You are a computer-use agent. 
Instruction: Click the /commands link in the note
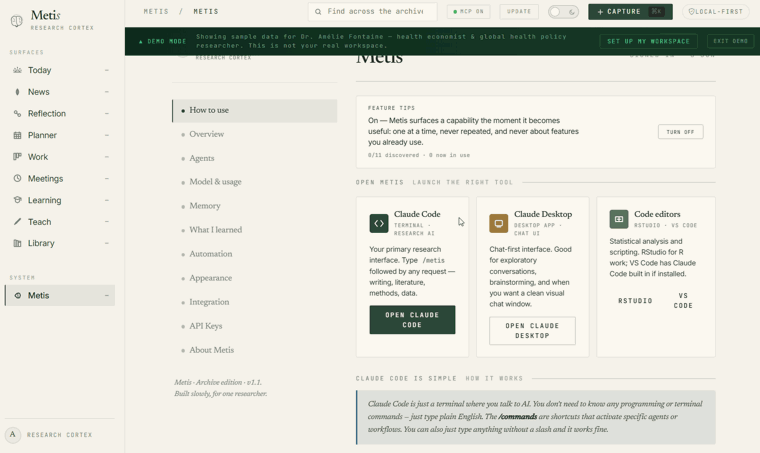[517, 417]
